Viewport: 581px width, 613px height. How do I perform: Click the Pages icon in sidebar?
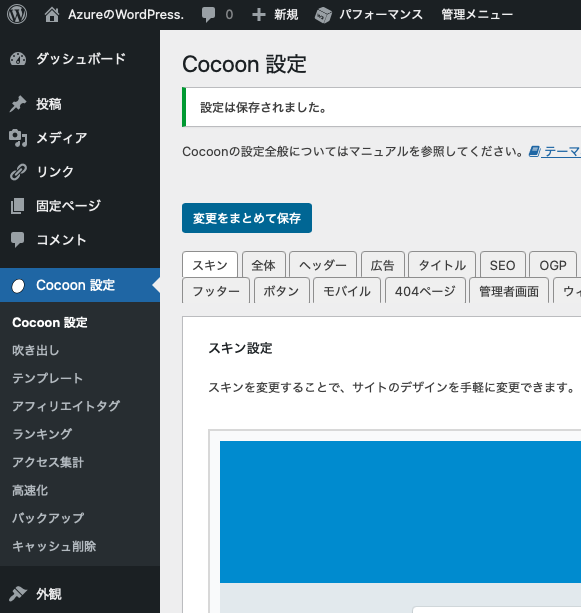[18, 206]
